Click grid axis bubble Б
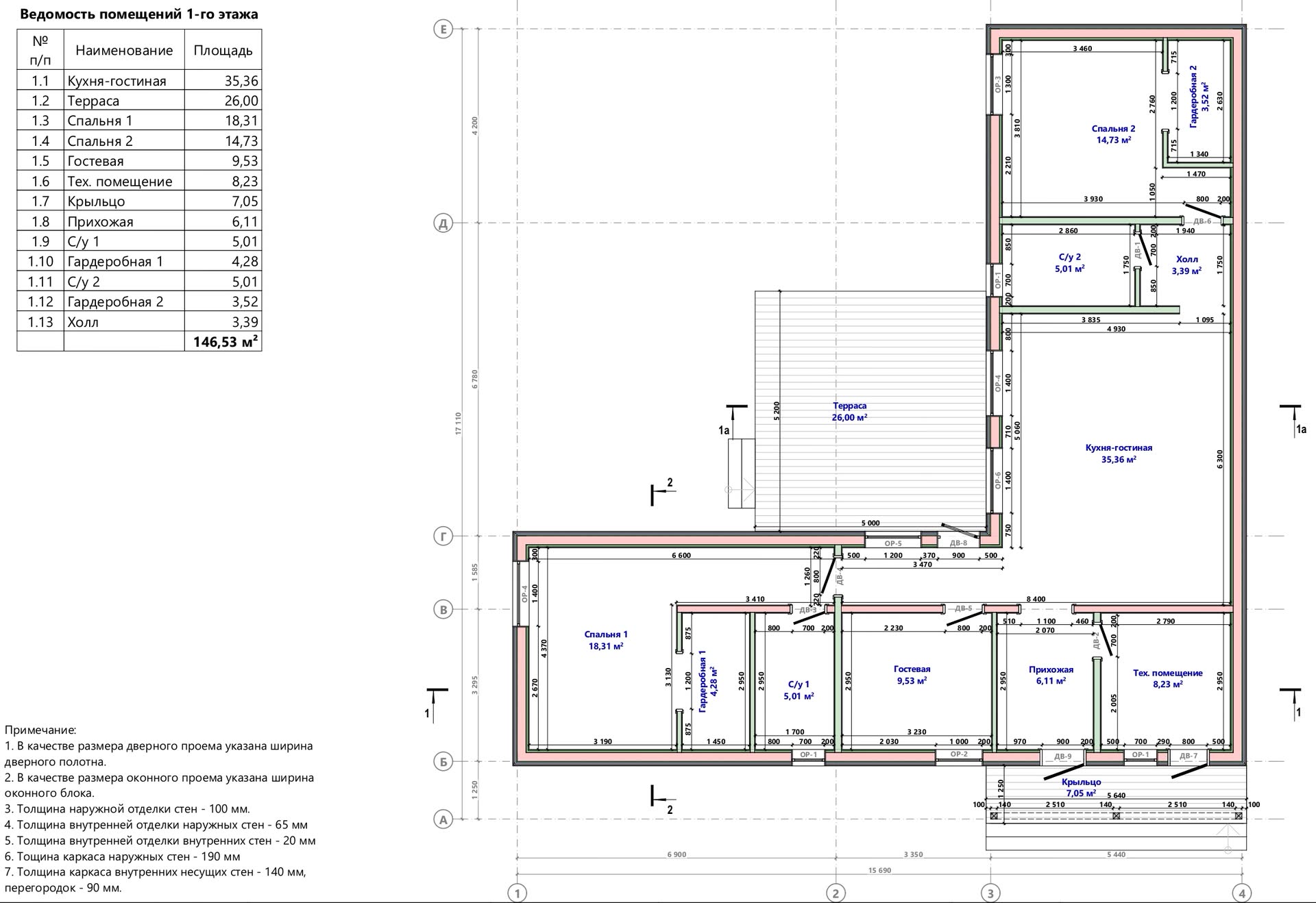1316x903 pixels. [443, 762]
